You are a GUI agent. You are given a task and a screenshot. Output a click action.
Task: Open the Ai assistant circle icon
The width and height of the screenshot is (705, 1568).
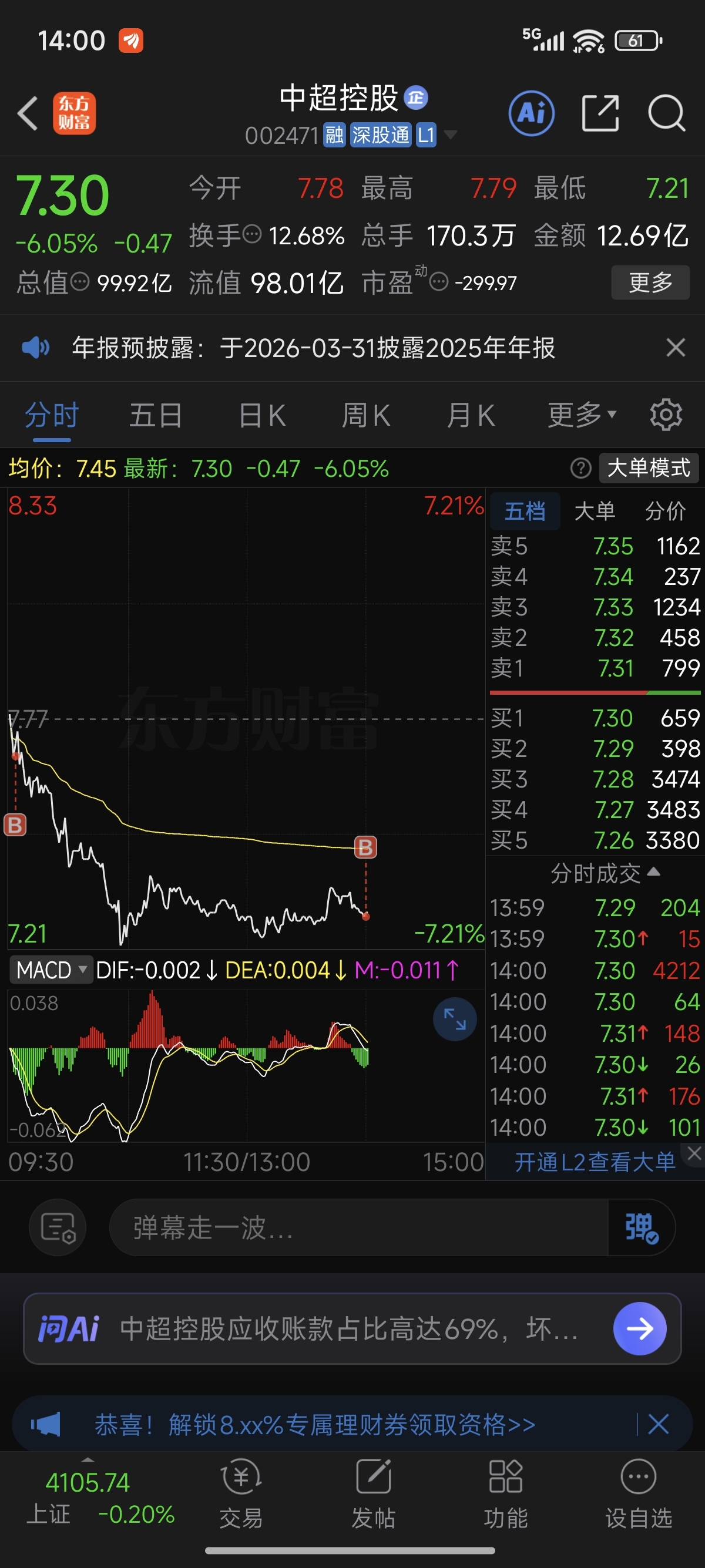[x=532, y=113]
